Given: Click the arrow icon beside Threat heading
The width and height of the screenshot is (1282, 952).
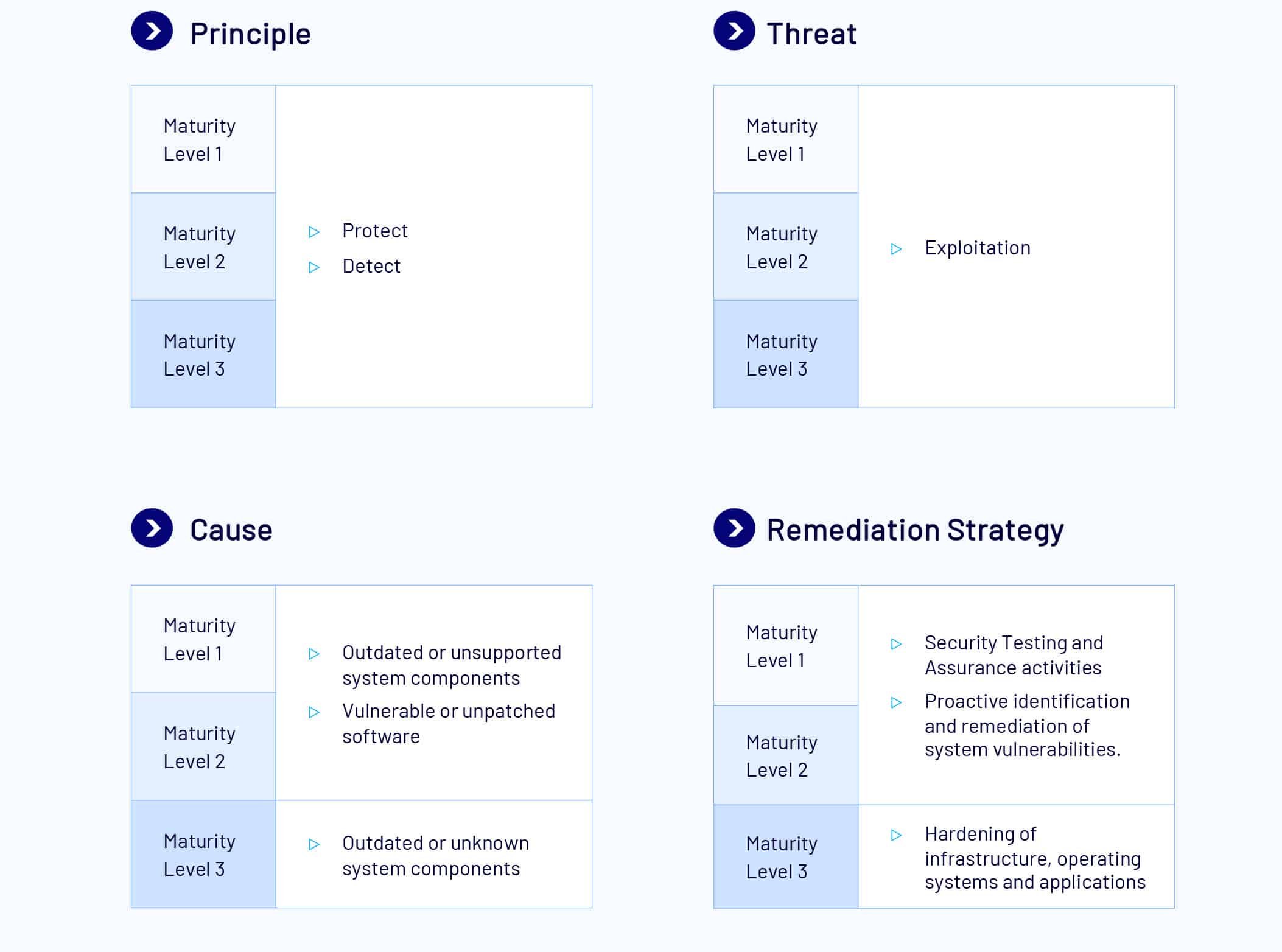Looking at the screenshot, I should pos(734,30).
